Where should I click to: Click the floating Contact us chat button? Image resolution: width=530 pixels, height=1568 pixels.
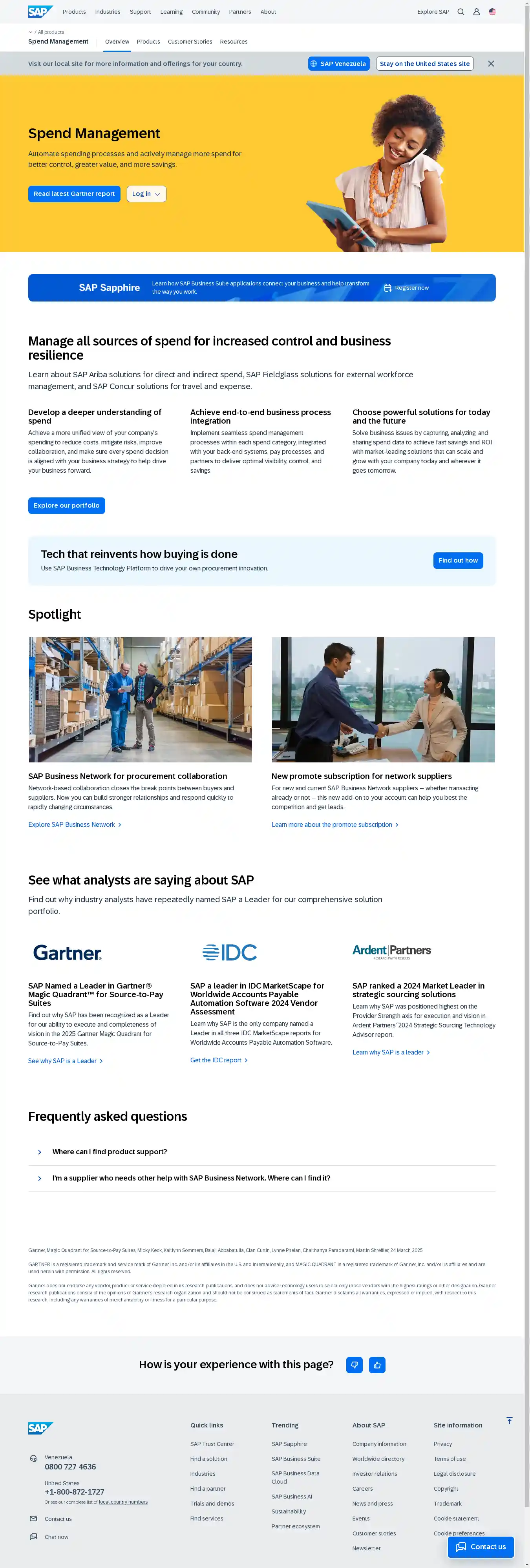point(481,1547)
